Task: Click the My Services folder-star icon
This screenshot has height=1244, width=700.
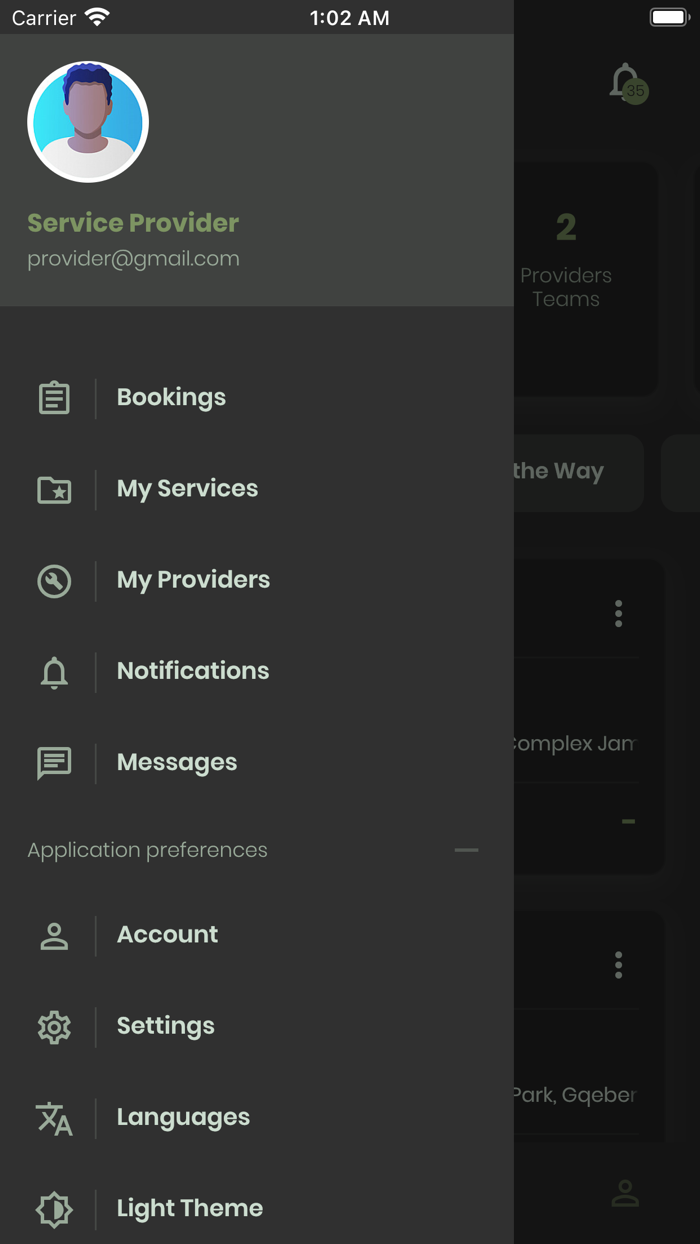Action: tap(53, 489)
